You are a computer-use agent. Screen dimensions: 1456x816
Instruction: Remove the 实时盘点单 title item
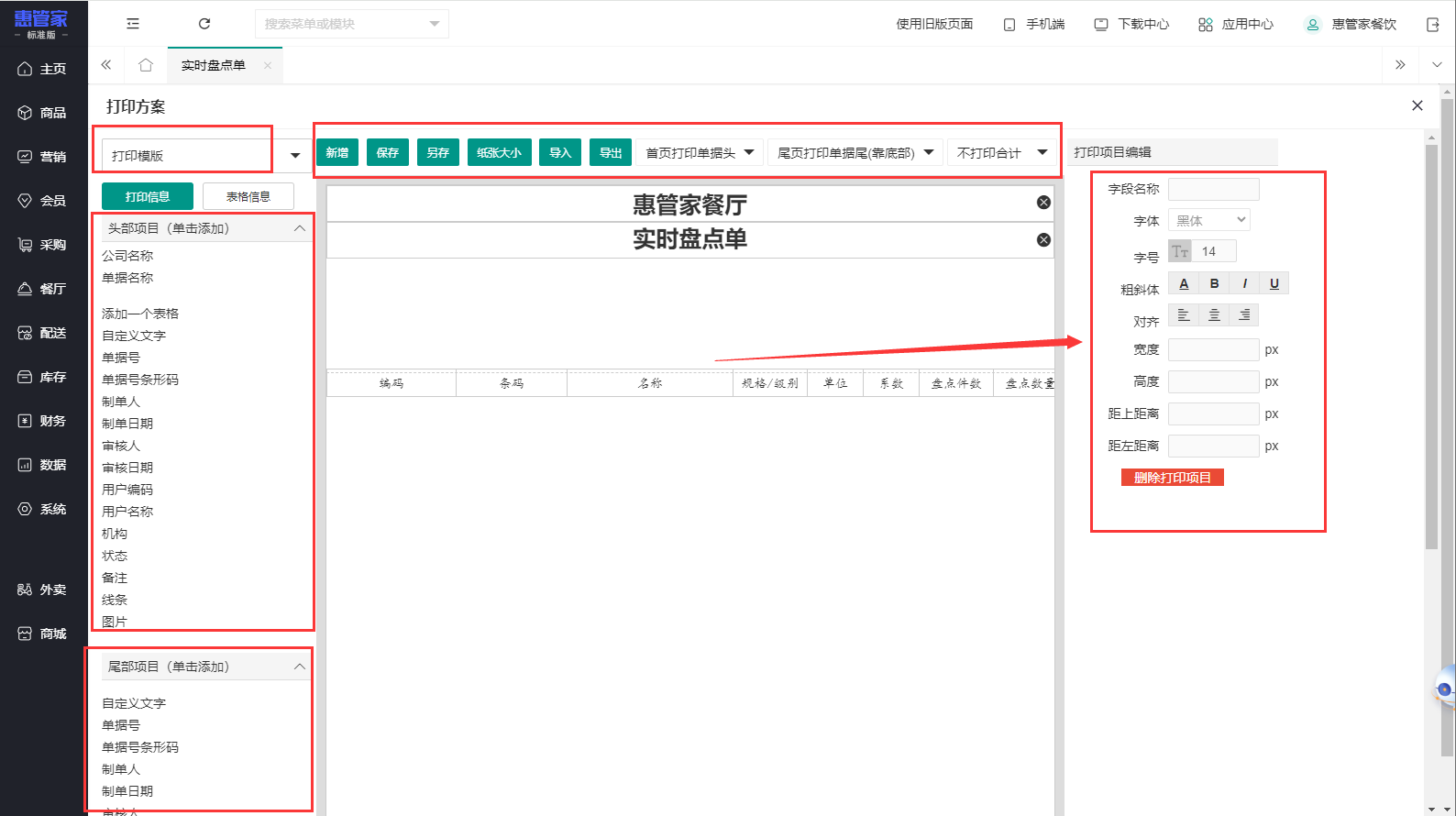pyautogui.click(x=1043, y=240)
